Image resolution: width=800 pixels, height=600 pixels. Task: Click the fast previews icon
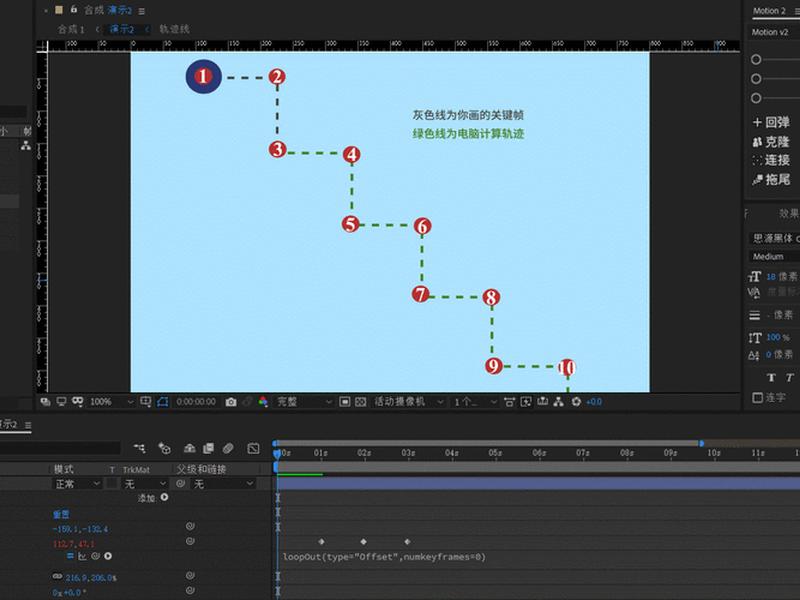(526, 402)
